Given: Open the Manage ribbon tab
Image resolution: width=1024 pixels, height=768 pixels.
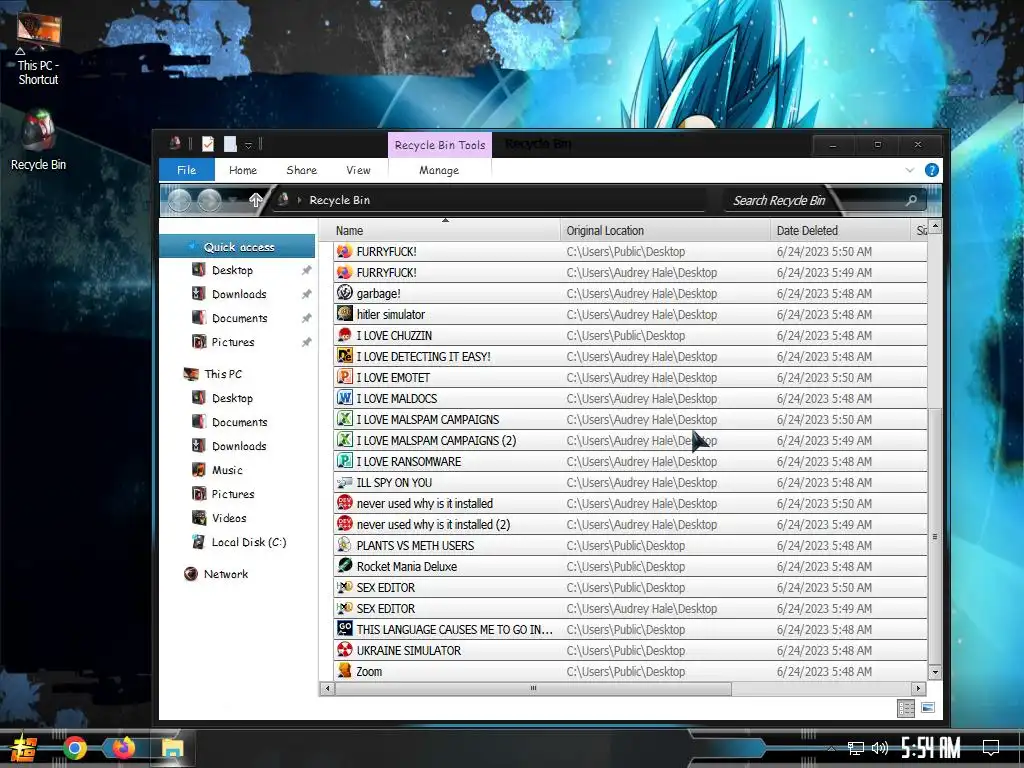Looking at the screenshot, I should pyautogui.click(x=439, y=170).
